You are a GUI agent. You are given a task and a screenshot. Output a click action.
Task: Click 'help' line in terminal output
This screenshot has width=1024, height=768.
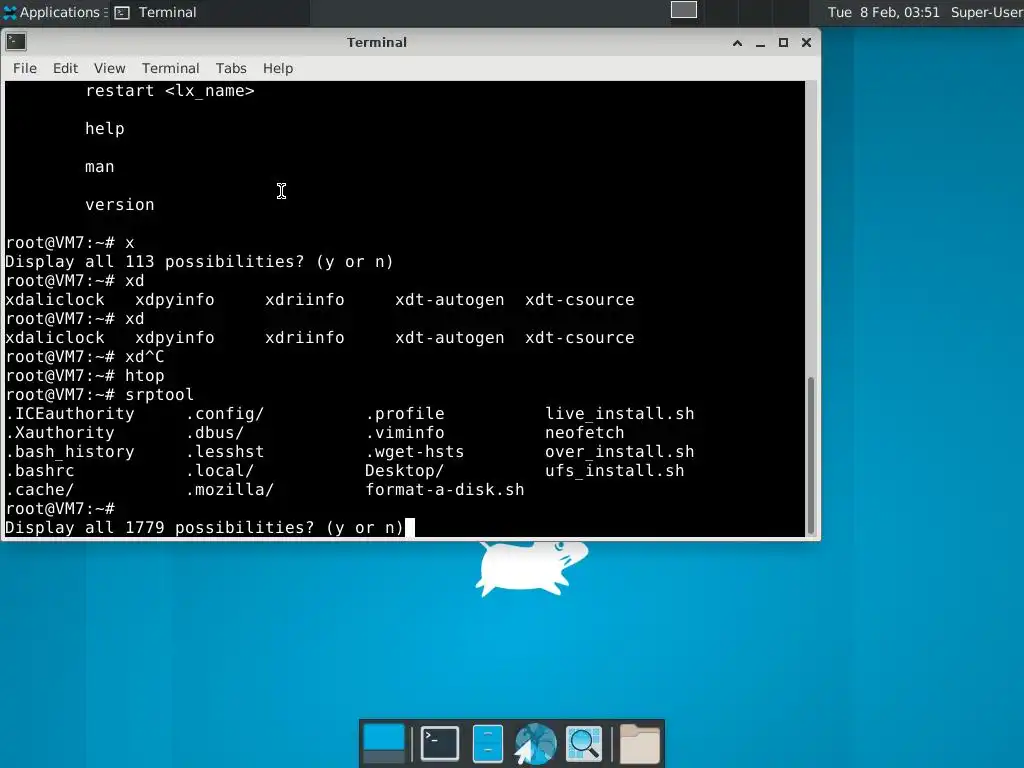pos(104,129)
